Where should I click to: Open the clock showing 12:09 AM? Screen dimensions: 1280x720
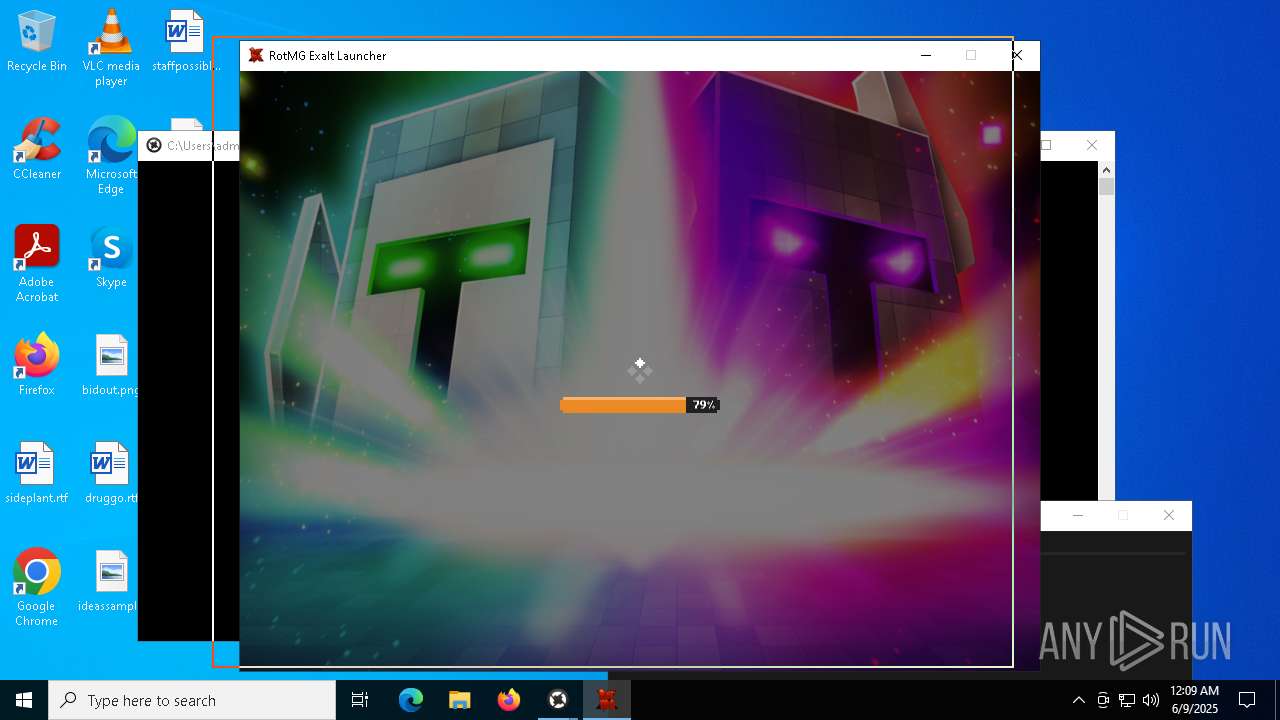[1194, 700]
